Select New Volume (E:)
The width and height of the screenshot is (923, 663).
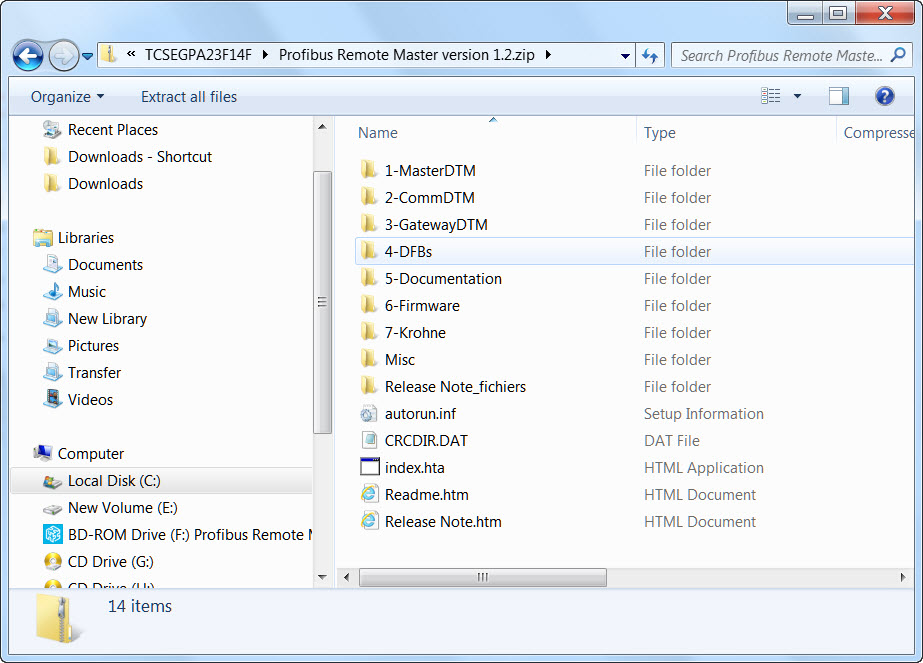coord(110,508)
